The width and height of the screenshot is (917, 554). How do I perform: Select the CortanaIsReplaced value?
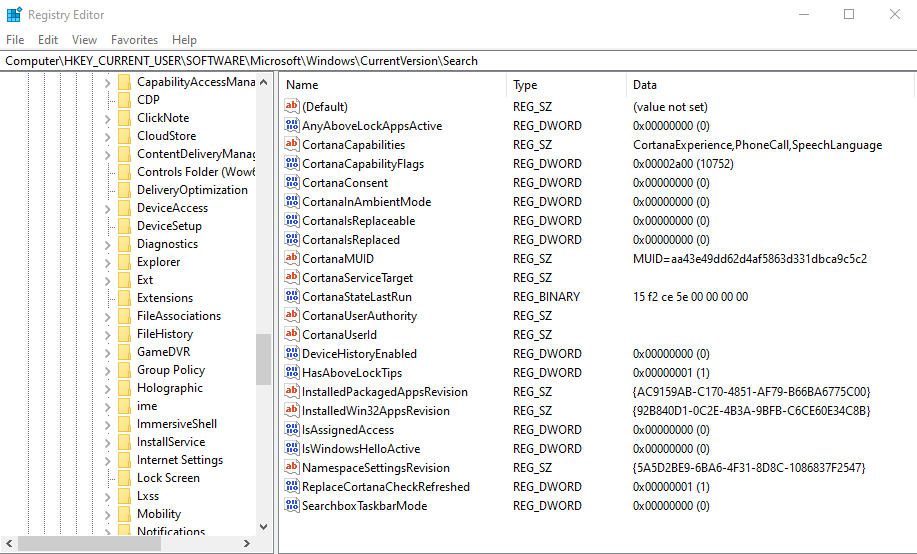[x=351, y=239]
